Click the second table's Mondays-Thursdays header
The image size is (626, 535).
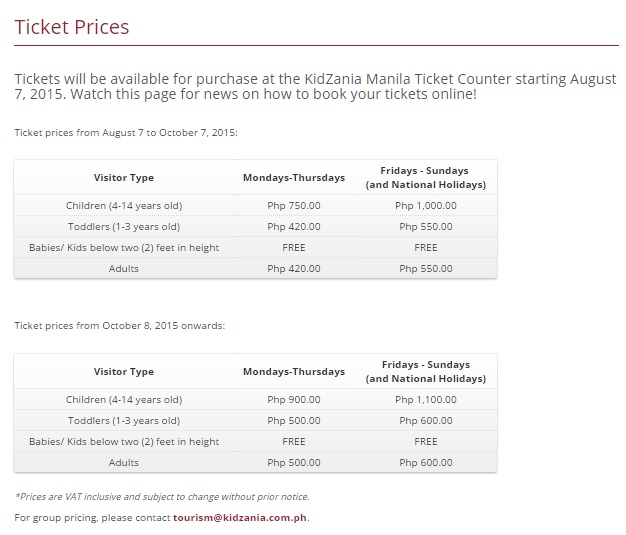(294, 372)
